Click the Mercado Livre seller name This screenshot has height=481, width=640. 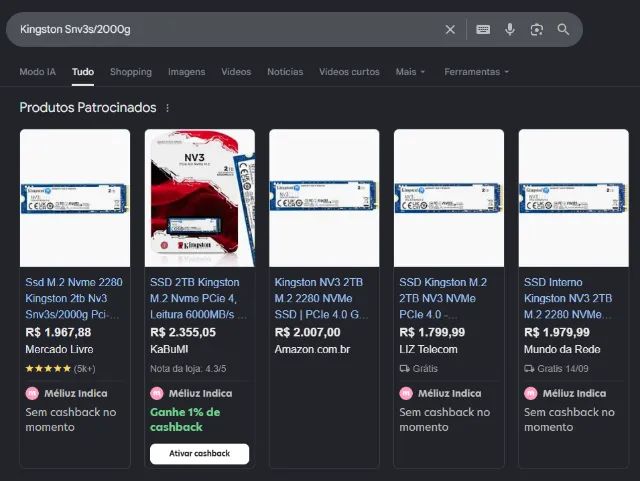click(59, 350)
